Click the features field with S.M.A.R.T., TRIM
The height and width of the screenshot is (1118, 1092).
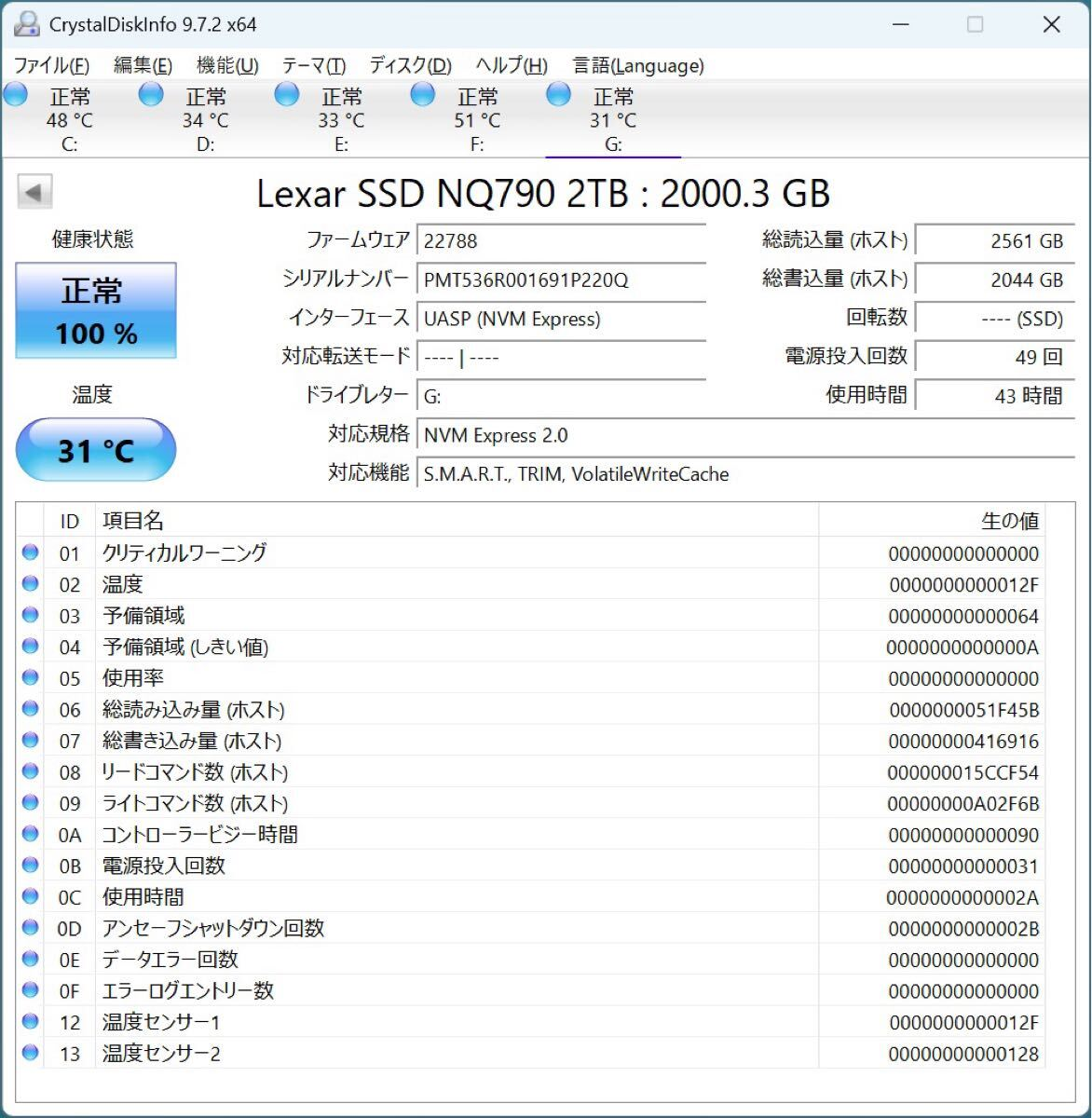[x=746, y=474]
